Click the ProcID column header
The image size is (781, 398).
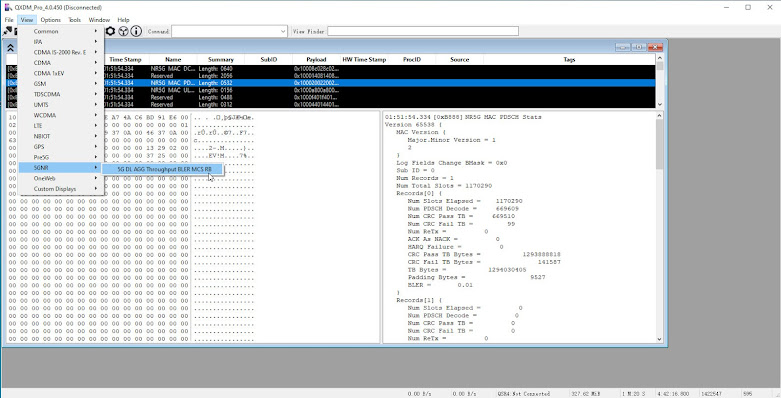412,59
